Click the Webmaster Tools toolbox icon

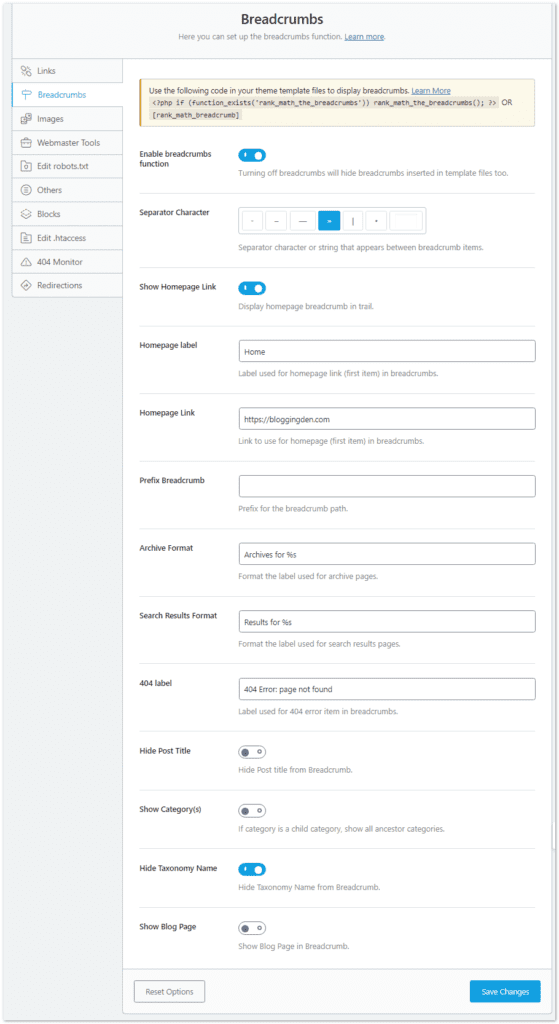tap(26, 142)
